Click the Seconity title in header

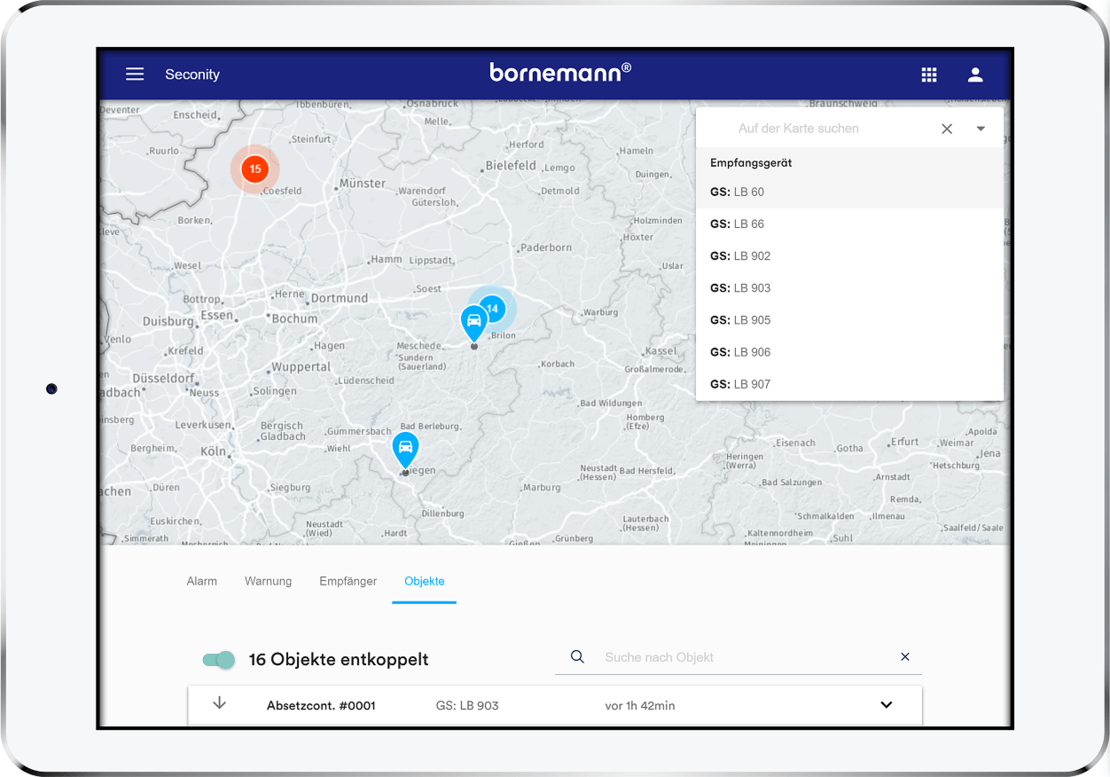click(193, 74)
